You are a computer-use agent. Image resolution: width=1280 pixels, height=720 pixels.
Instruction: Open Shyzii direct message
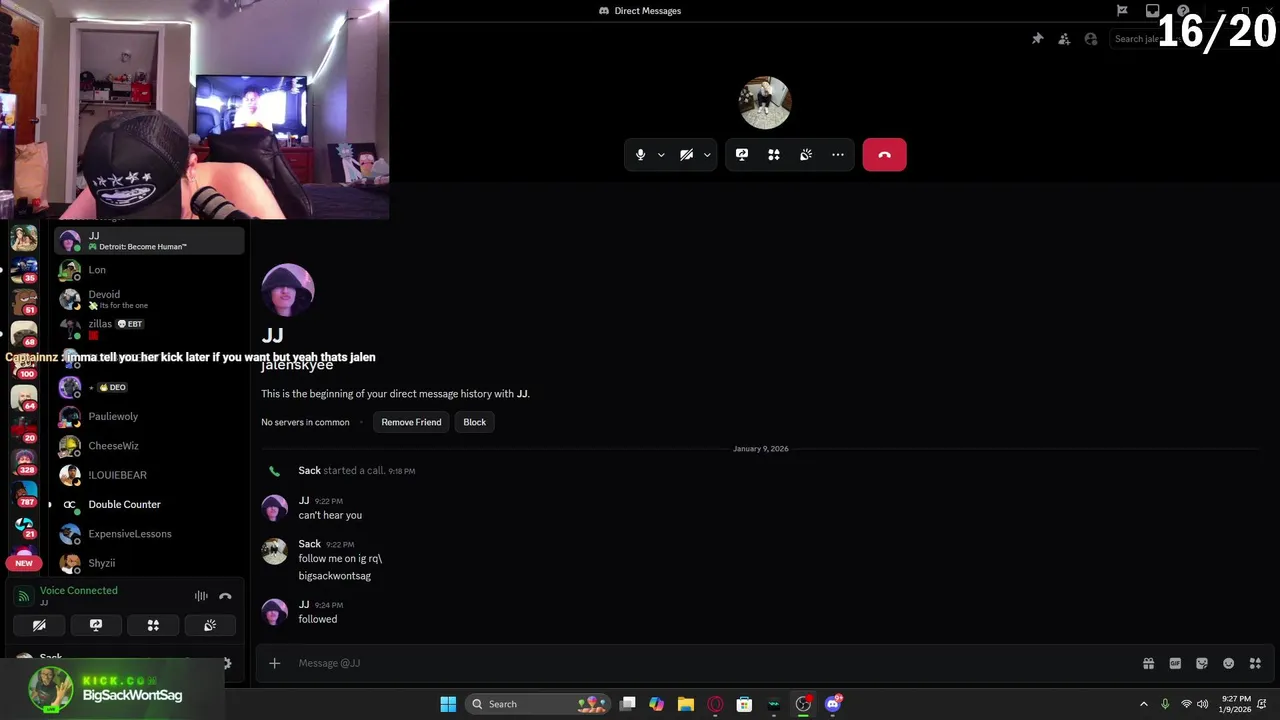[x=149, y=563]
